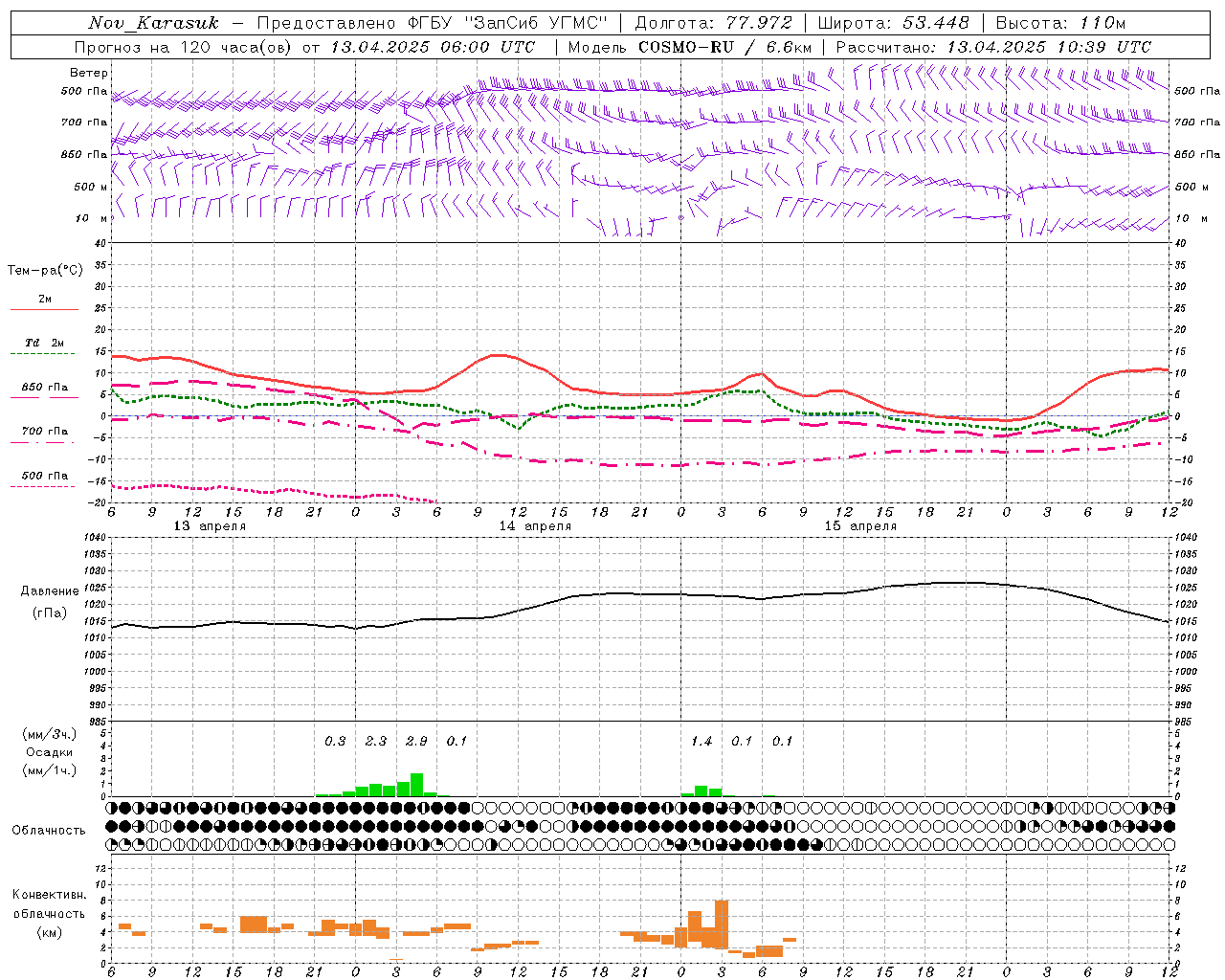Viewport: 1225px width, 980px height.
Task: Click the tallest green hourly precipitation bar
Action: coord(416,785)
